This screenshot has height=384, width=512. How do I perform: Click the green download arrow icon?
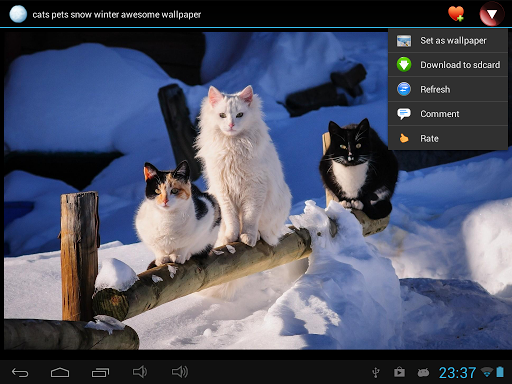click(x=404, y=65)
